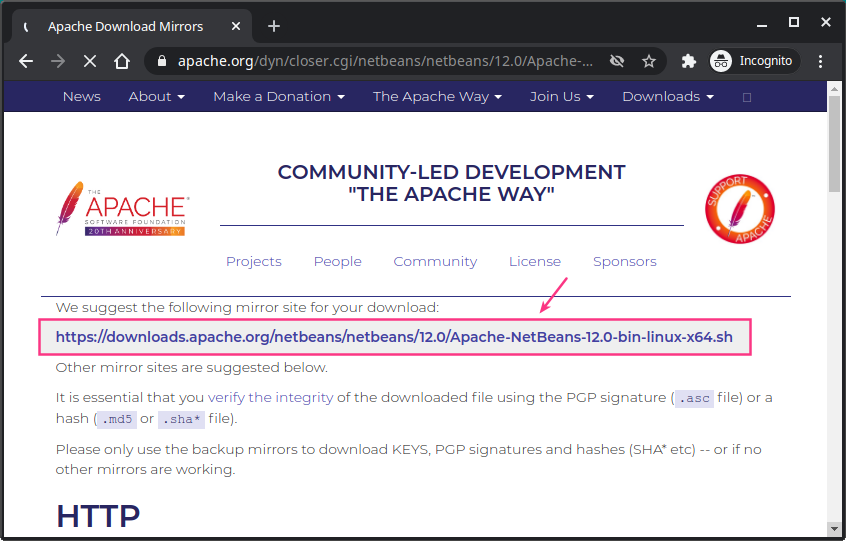Go back to the previous page

26,61
